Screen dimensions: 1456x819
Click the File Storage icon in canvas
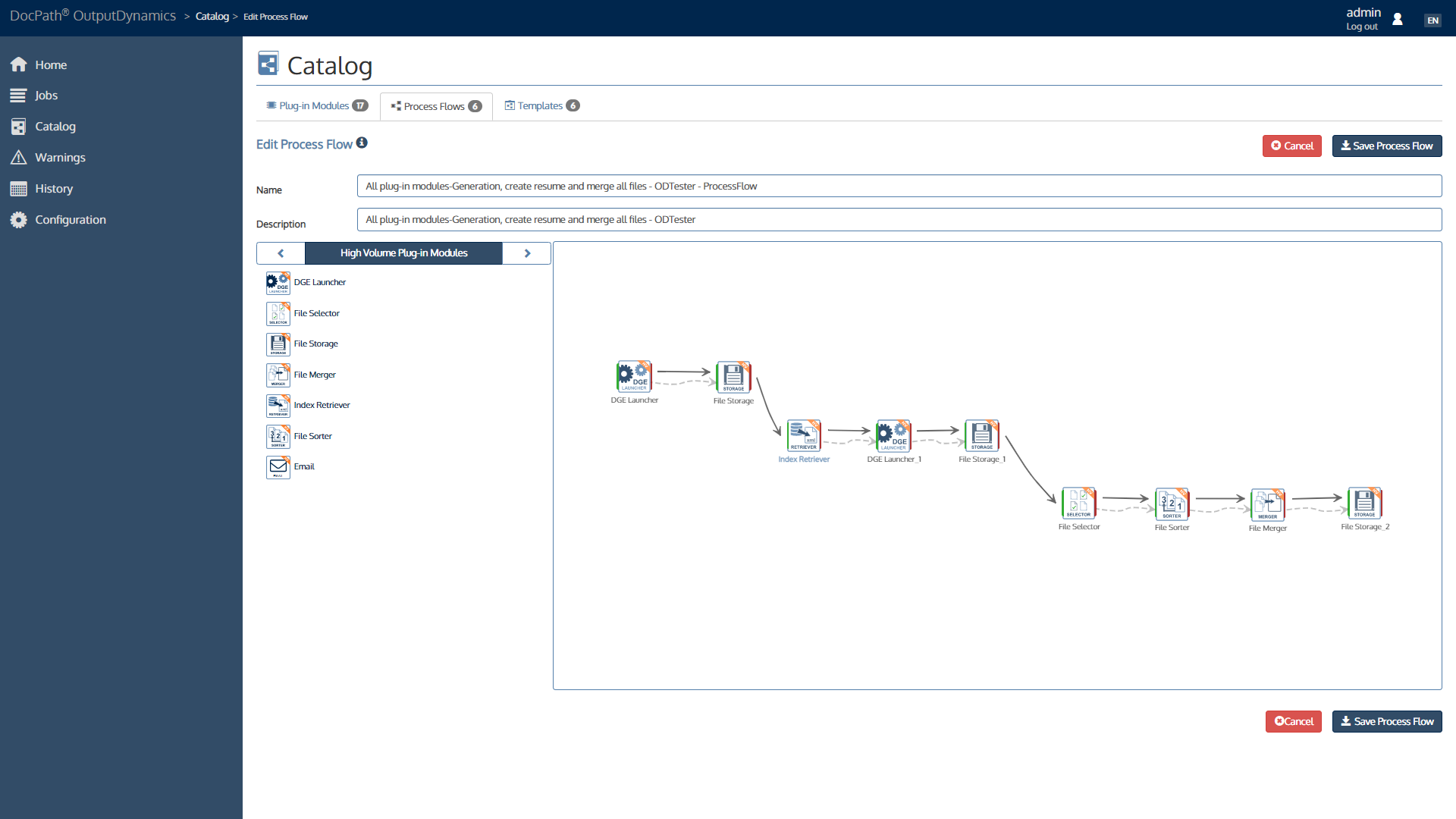point(734,376)
